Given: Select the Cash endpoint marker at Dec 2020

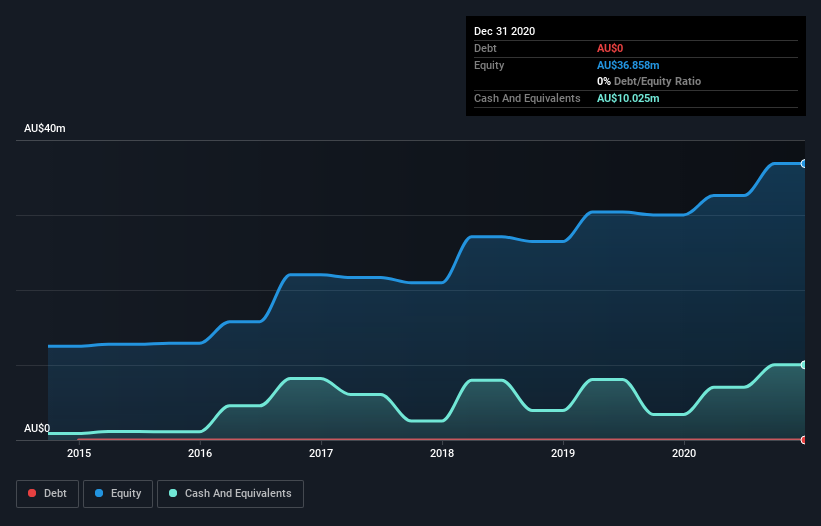Looking at the screenshot, I should tap(804, 365).
